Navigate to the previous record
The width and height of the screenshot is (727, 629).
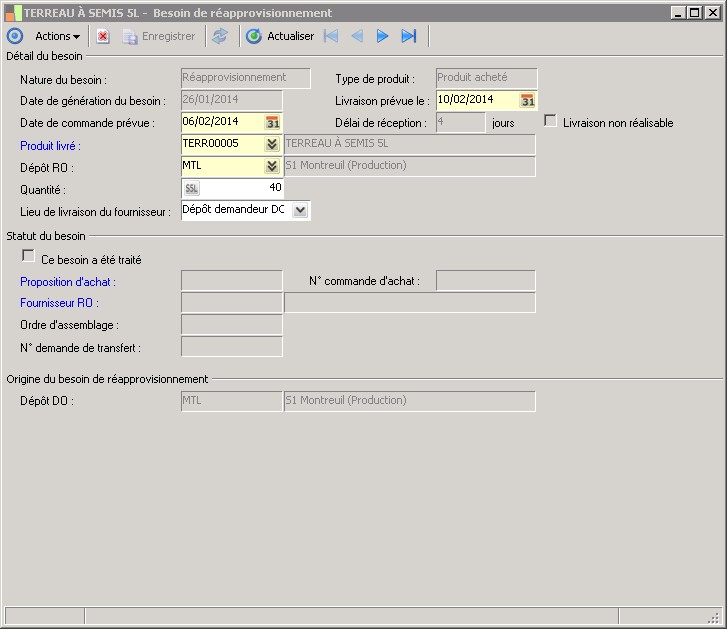(x=357, y=36)
